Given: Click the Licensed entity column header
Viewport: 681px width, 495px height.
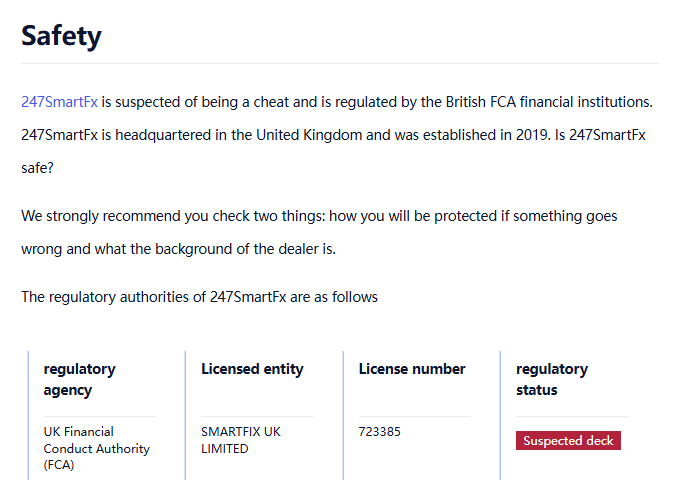Looking at the screenshot, I should click(252, 369).
